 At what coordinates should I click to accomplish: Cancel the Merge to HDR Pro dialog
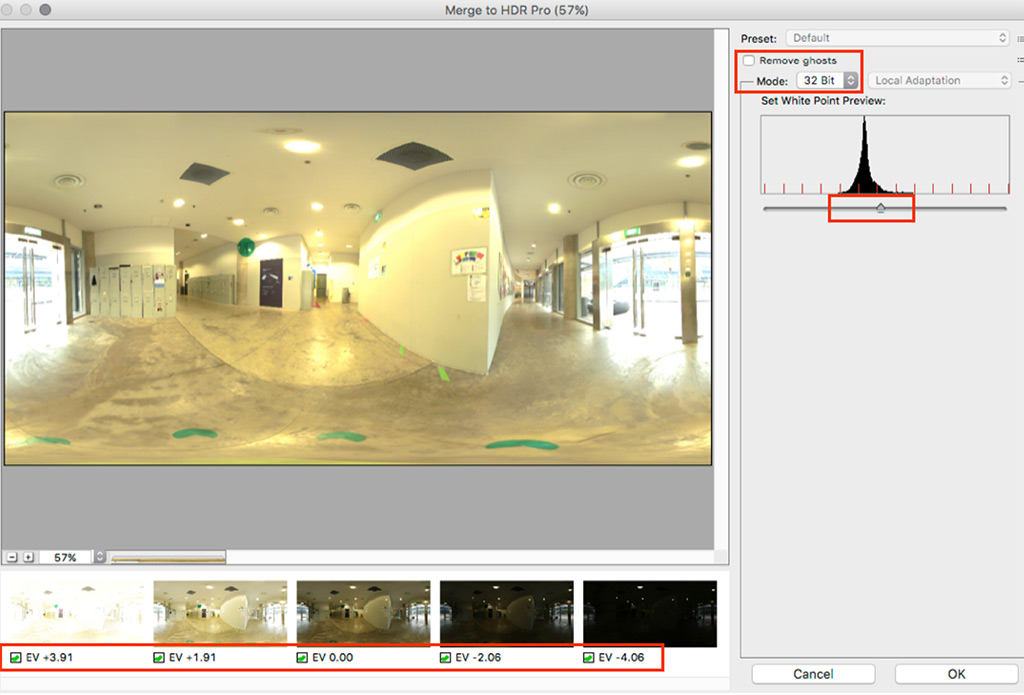point(813,674)
